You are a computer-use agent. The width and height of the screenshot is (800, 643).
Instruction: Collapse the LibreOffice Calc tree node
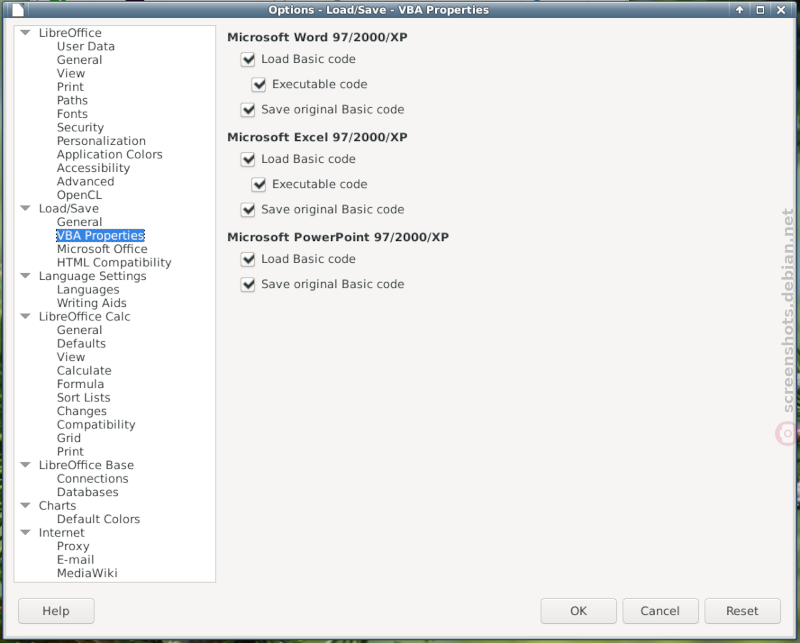coord(25,316)
